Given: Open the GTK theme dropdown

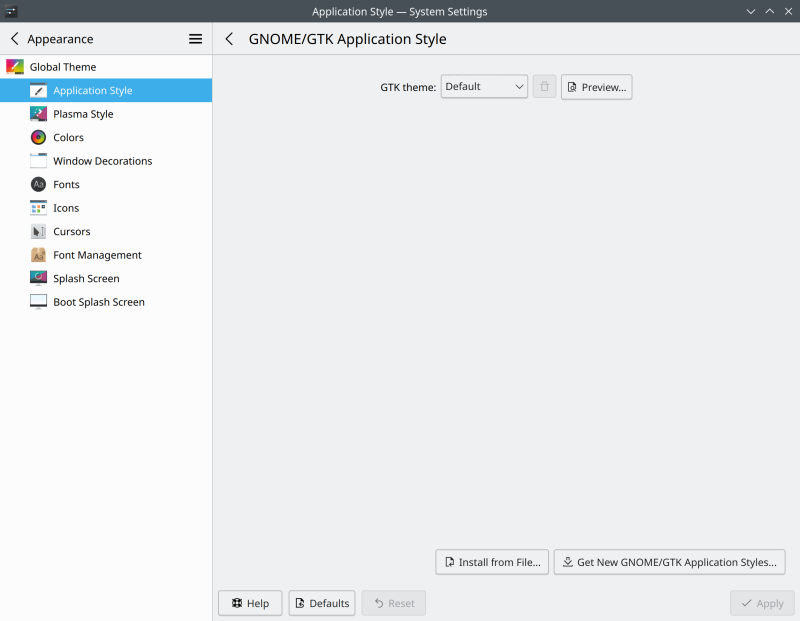Looking at the screenshot, I should 484,87.
